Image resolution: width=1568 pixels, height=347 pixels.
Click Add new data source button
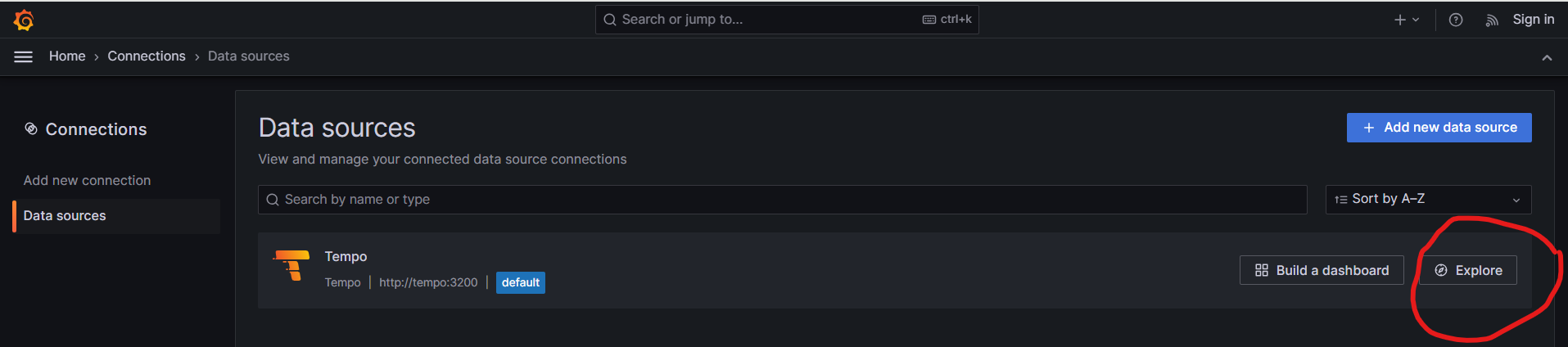[x=1439, y=128]
